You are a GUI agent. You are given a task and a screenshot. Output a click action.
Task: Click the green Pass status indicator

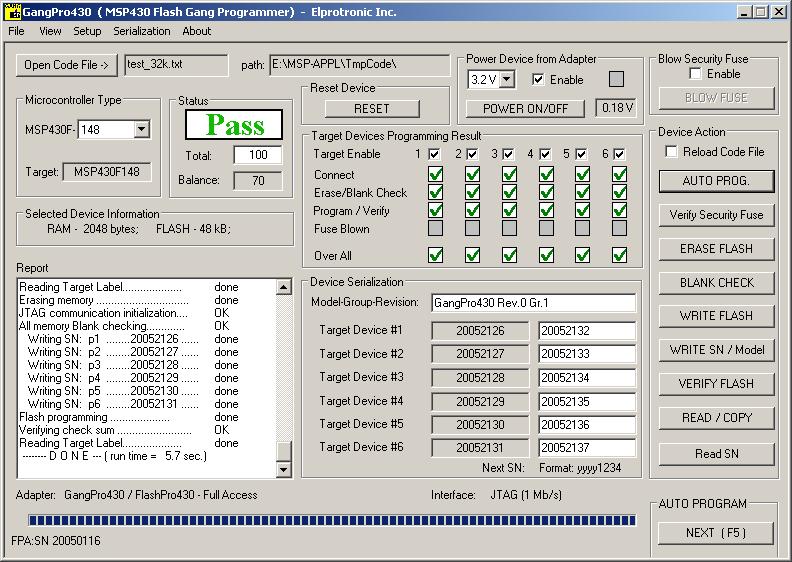(x=234, y=125)
